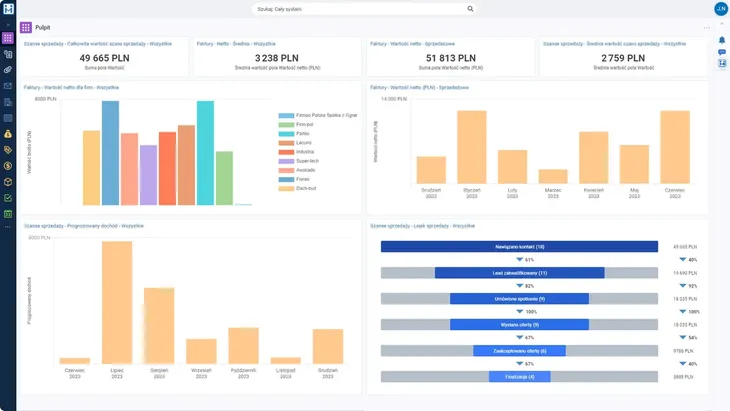Click the 'Szukaj: Cały system' search field
Screen dimensions: 730x411
358,9
